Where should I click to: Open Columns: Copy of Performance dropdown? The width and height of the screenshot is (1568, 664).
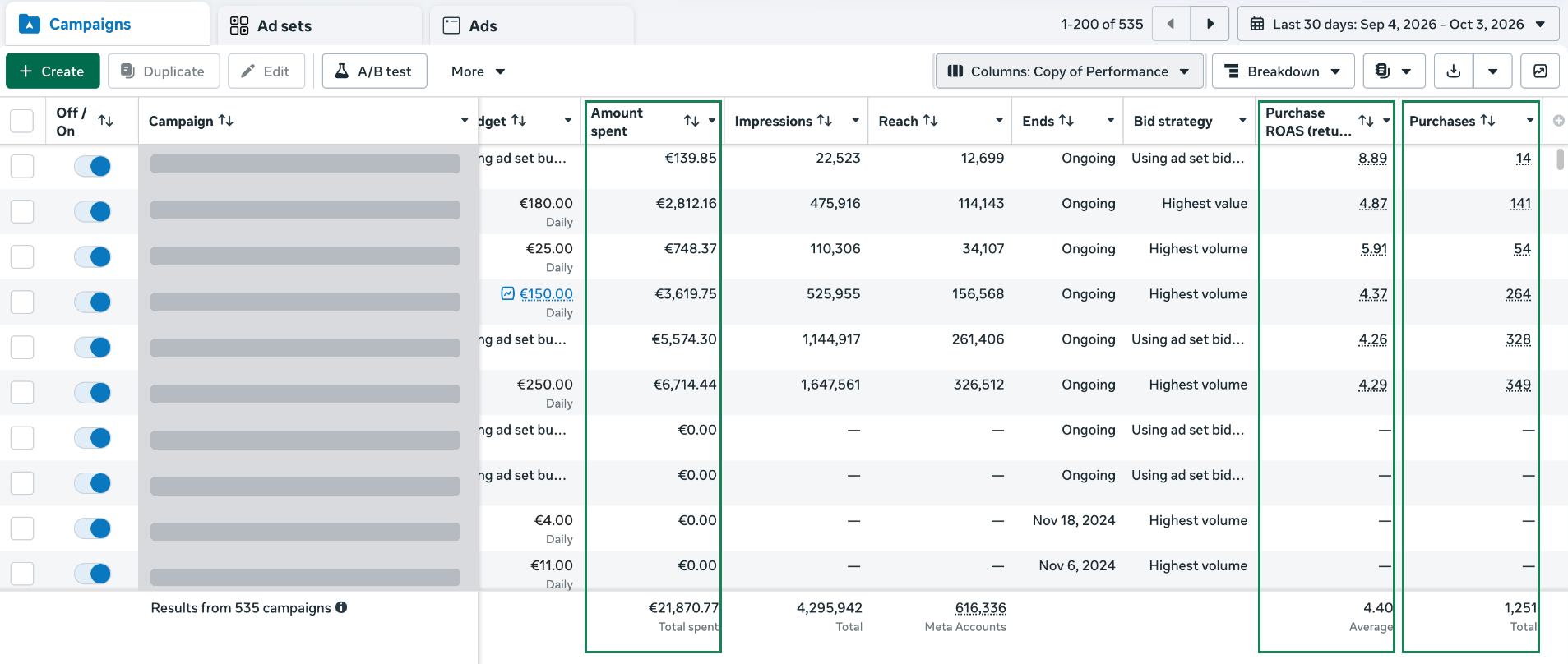[1069, 71]
